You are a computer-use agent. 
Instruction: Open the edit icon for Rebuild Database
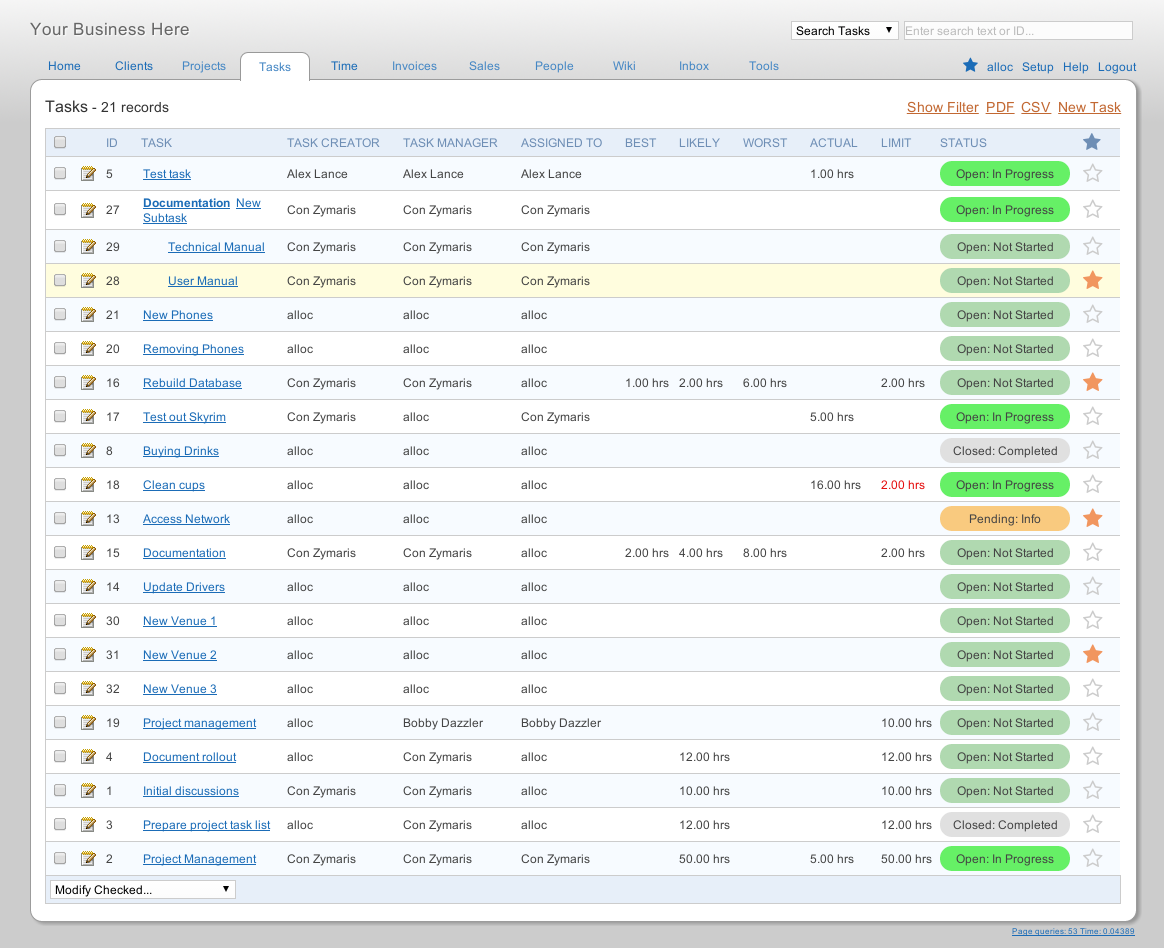click(x=88, y=382)
